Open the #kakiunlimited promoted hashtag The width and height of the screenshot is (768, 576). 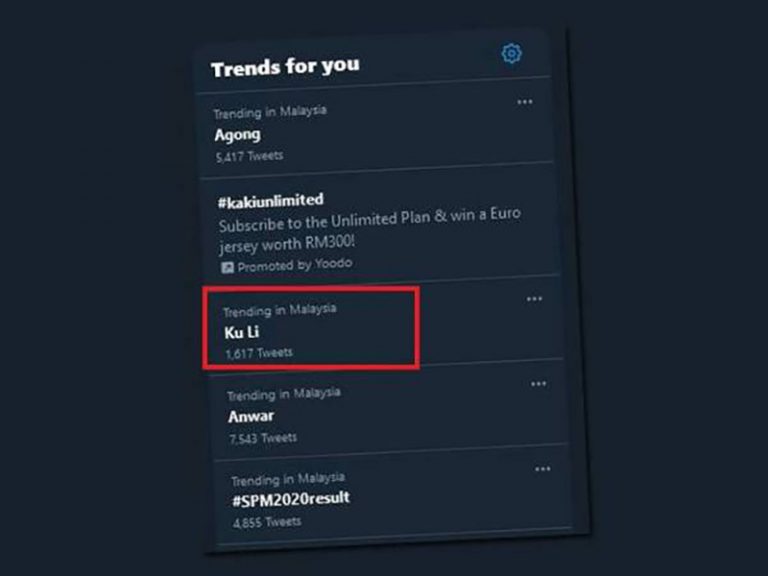click(x=270, y=200)
